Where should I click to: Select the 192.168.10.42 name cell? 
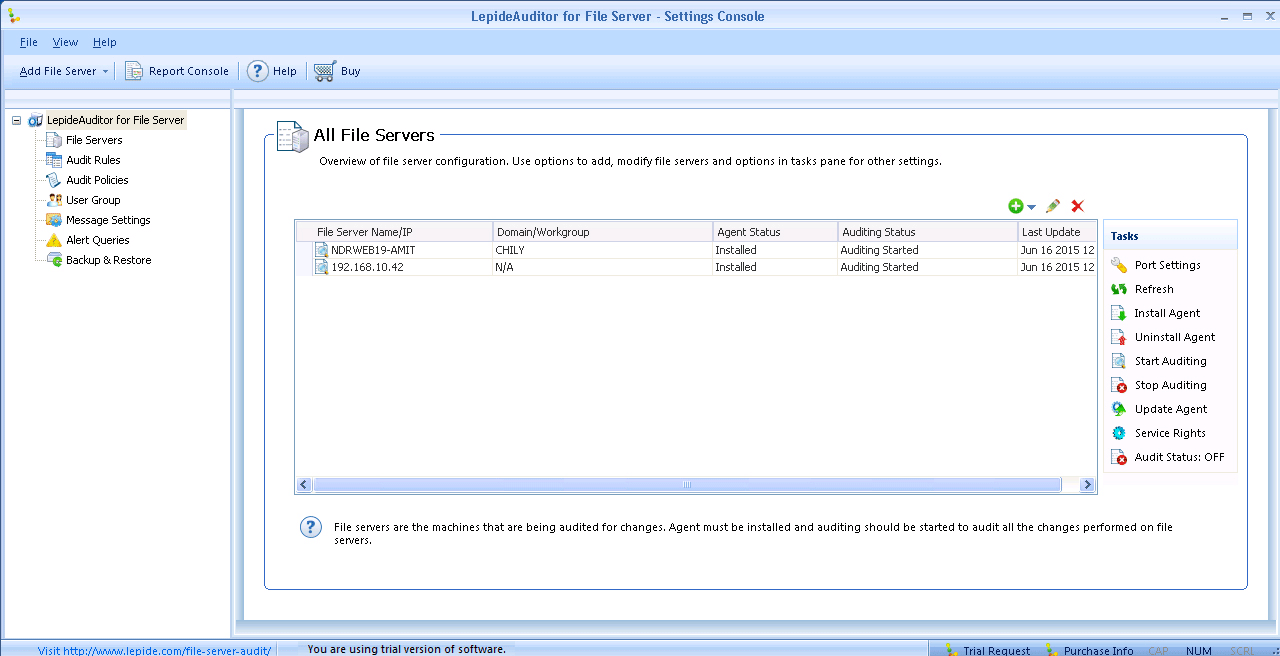pyautogui.click(x=368, y=267)
